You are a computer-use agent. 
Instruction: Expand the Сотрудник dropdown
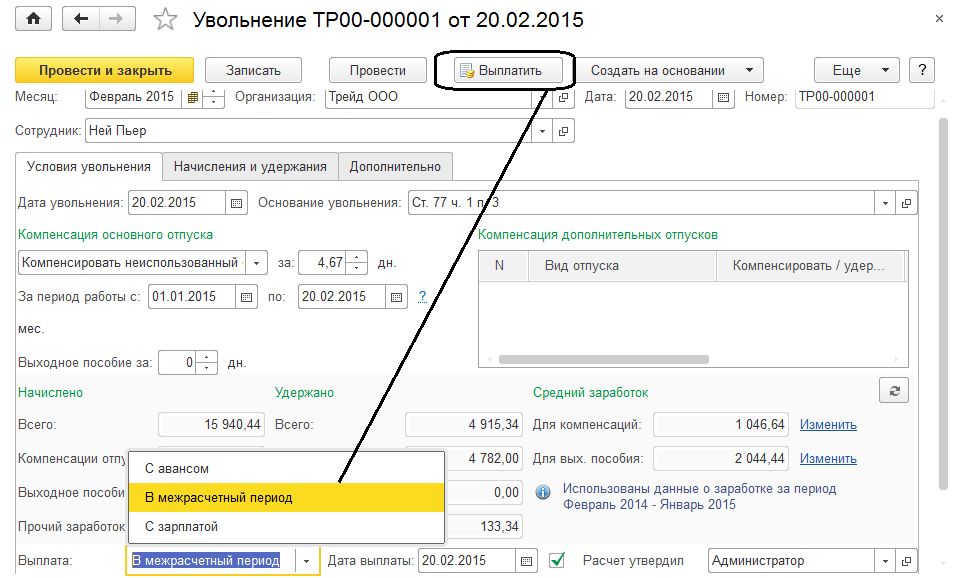(x=542, y=131)
